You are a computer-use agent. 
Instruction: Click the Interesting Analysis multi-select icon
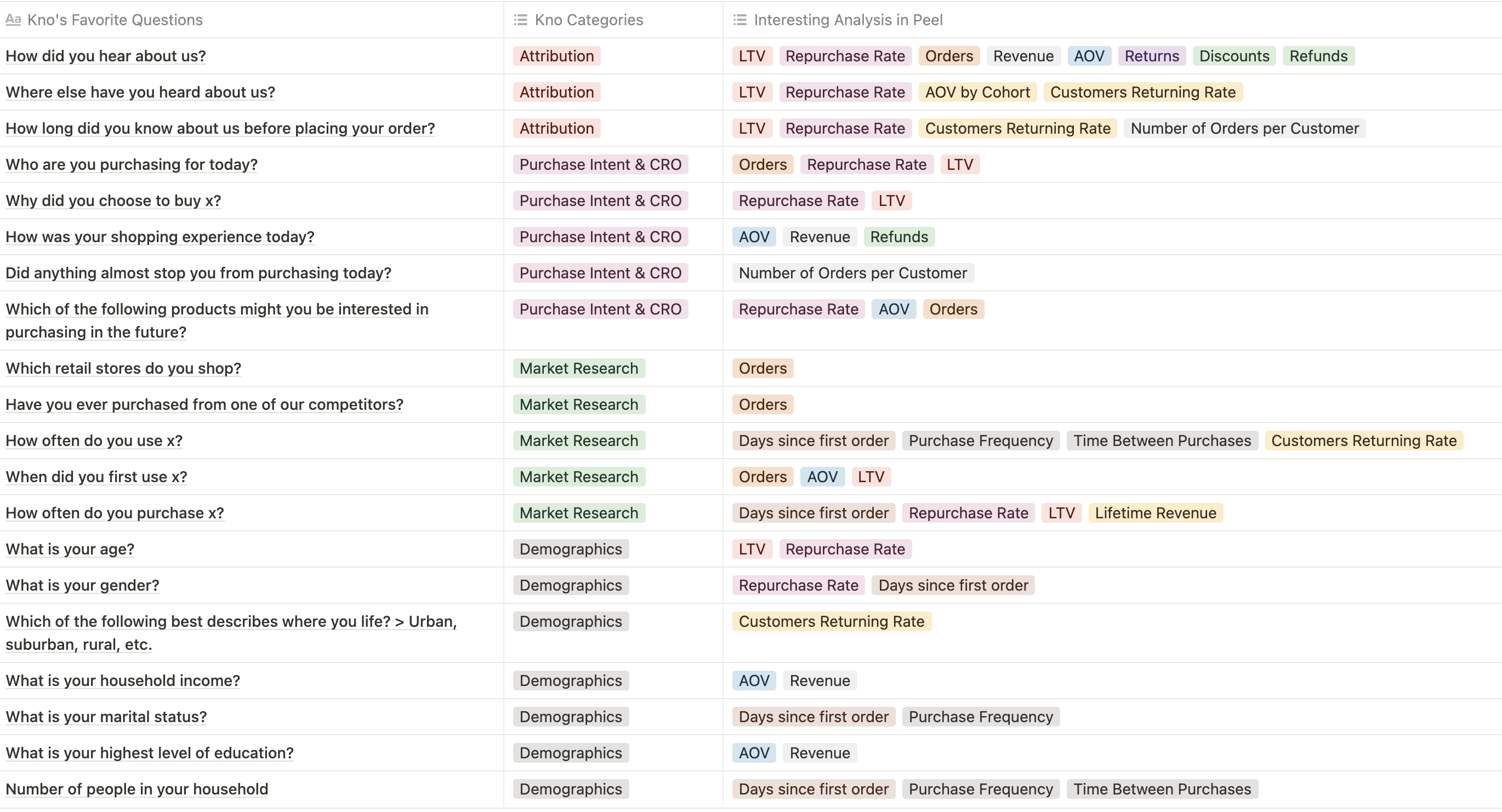pyautogui.click(x=739, y=20)
